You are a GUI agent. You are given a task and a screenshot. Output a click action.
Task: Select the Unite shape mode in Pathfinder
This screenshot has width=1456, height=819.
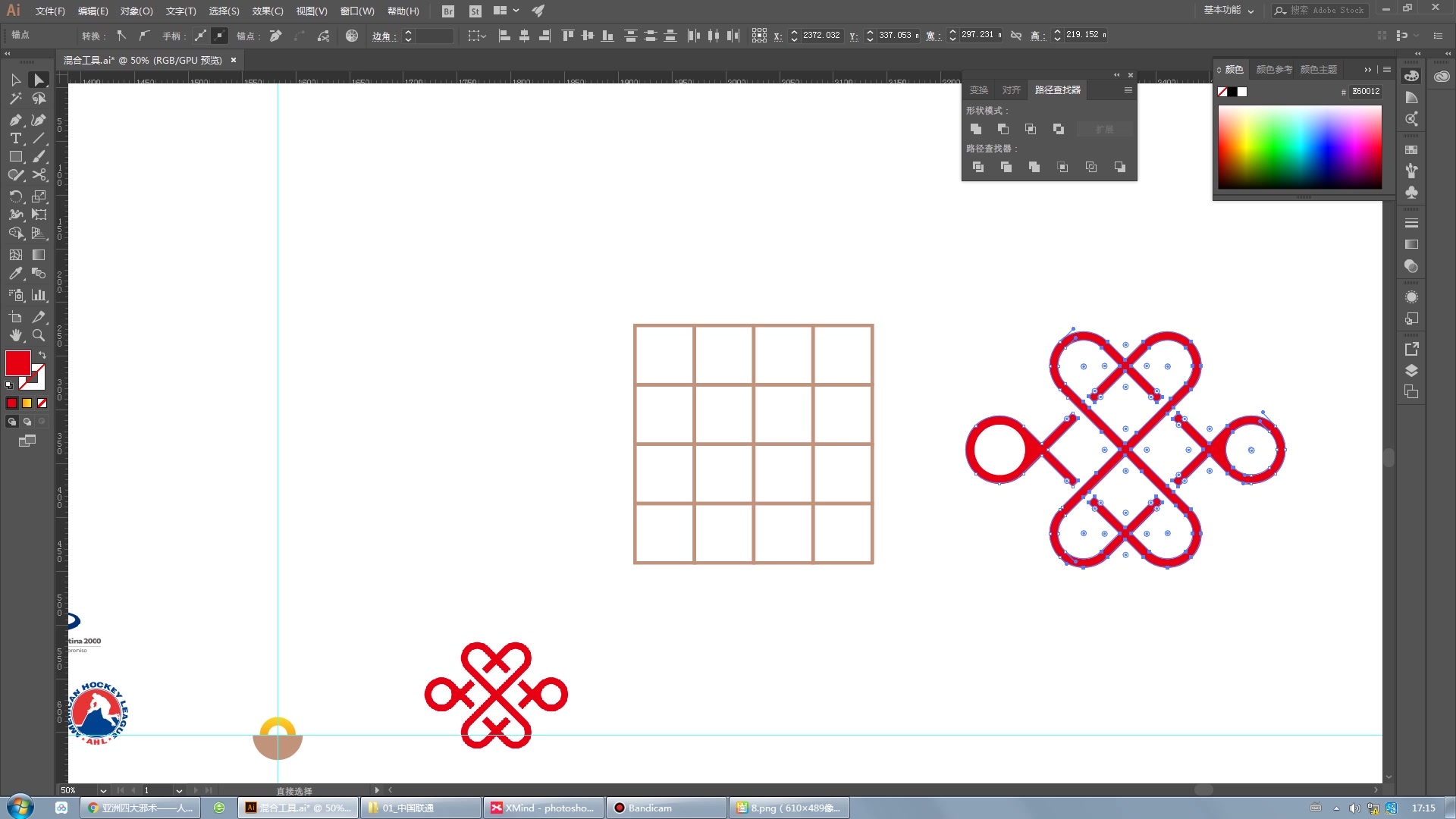click(976, 129)
